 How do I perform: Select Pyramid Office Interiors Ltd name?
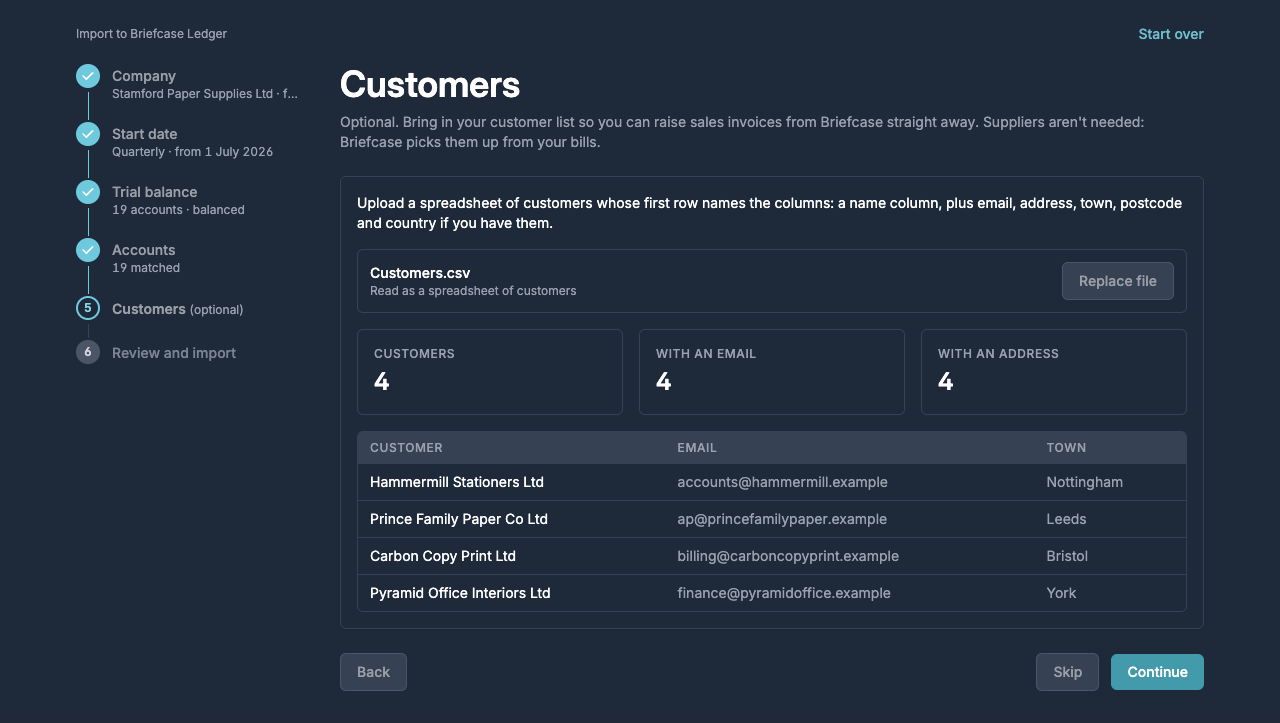click(460, 593)
